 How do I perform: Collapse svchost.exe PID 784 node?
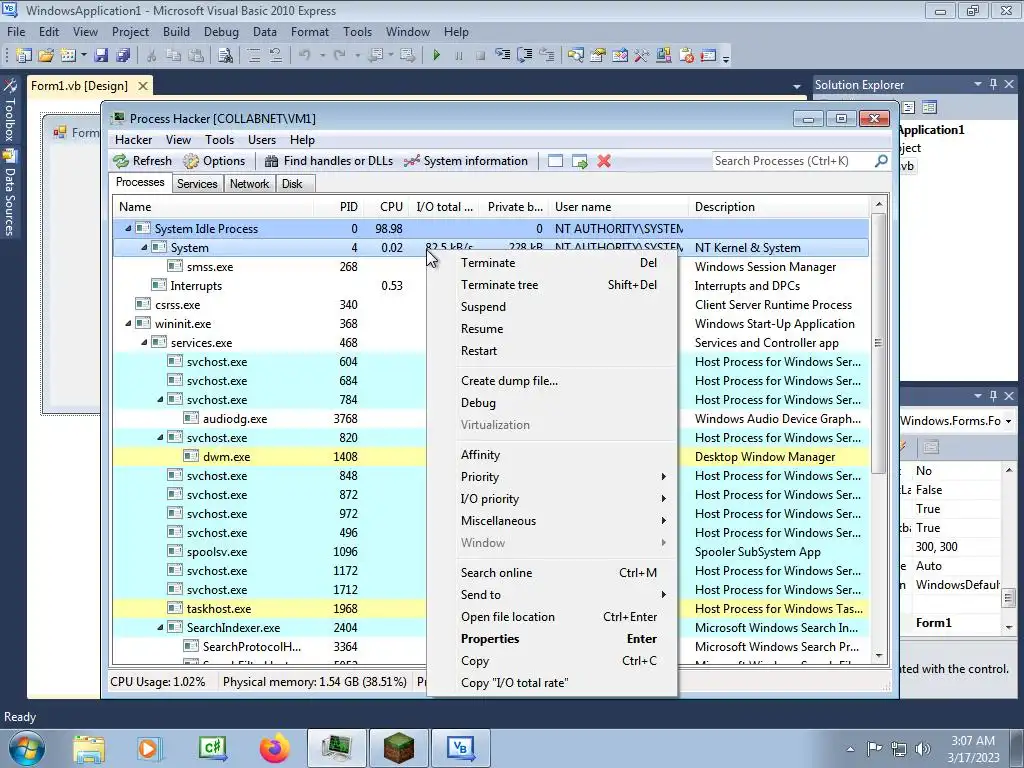point(160,399)
